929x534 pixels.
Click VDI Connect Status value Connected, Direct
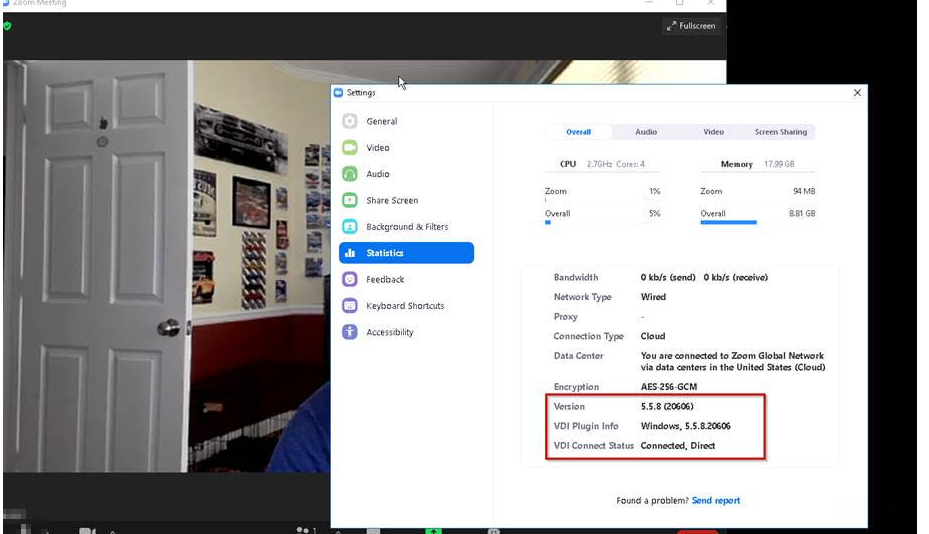678,445
